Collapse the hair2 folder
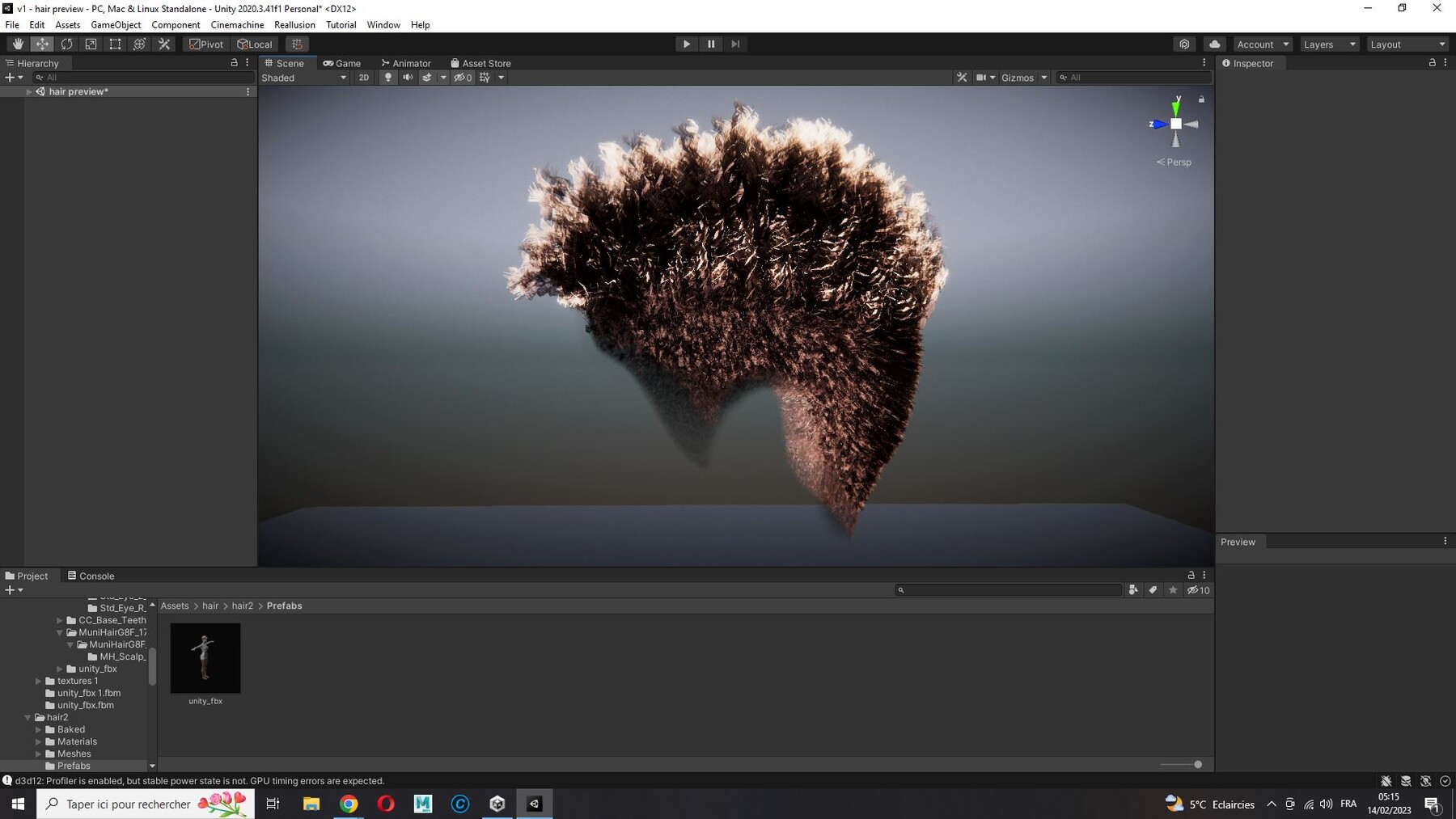1456x819 pixels. point(28,717)
